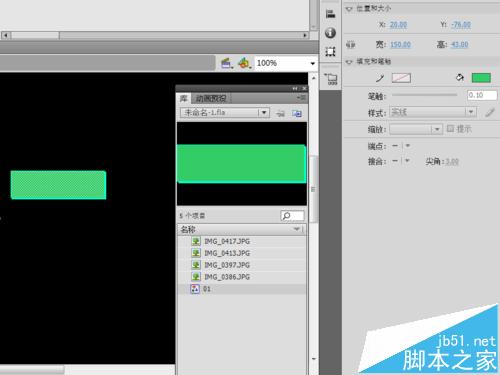The width and height of the screenshot is (500, 375).
Task: Close the library panel
Action: [304, 88]
